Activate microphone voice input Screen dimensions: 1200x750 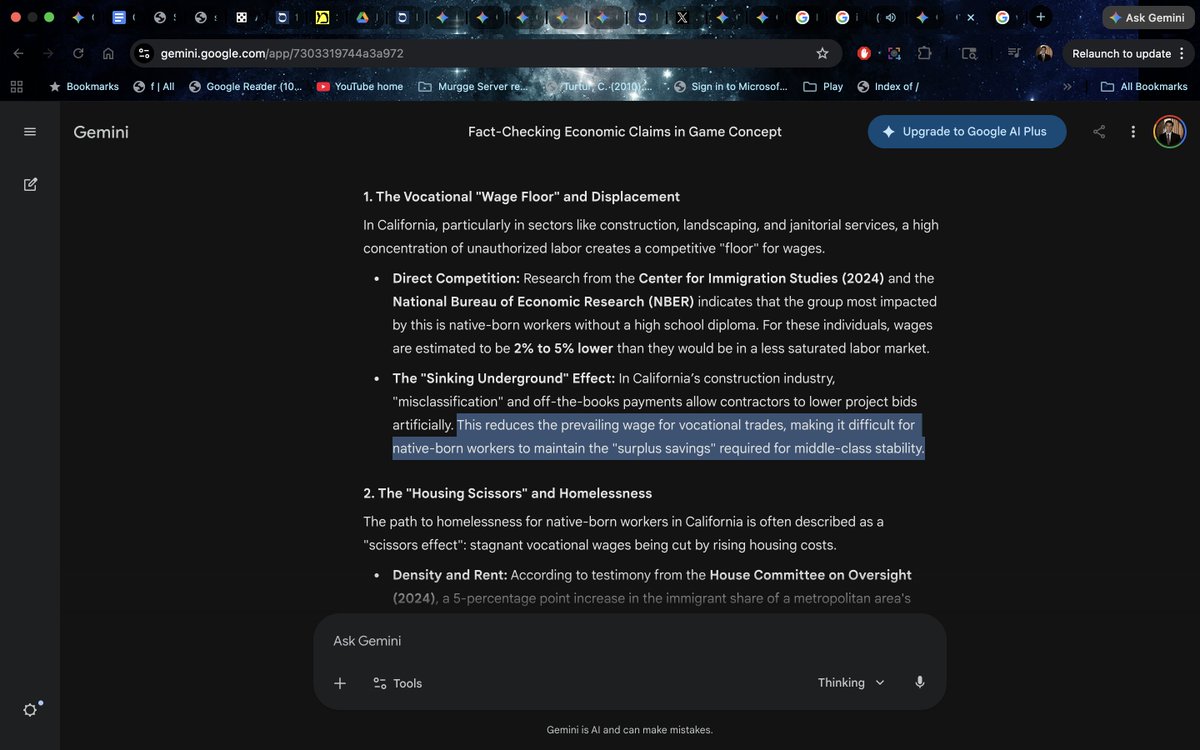tap(919, 683)
